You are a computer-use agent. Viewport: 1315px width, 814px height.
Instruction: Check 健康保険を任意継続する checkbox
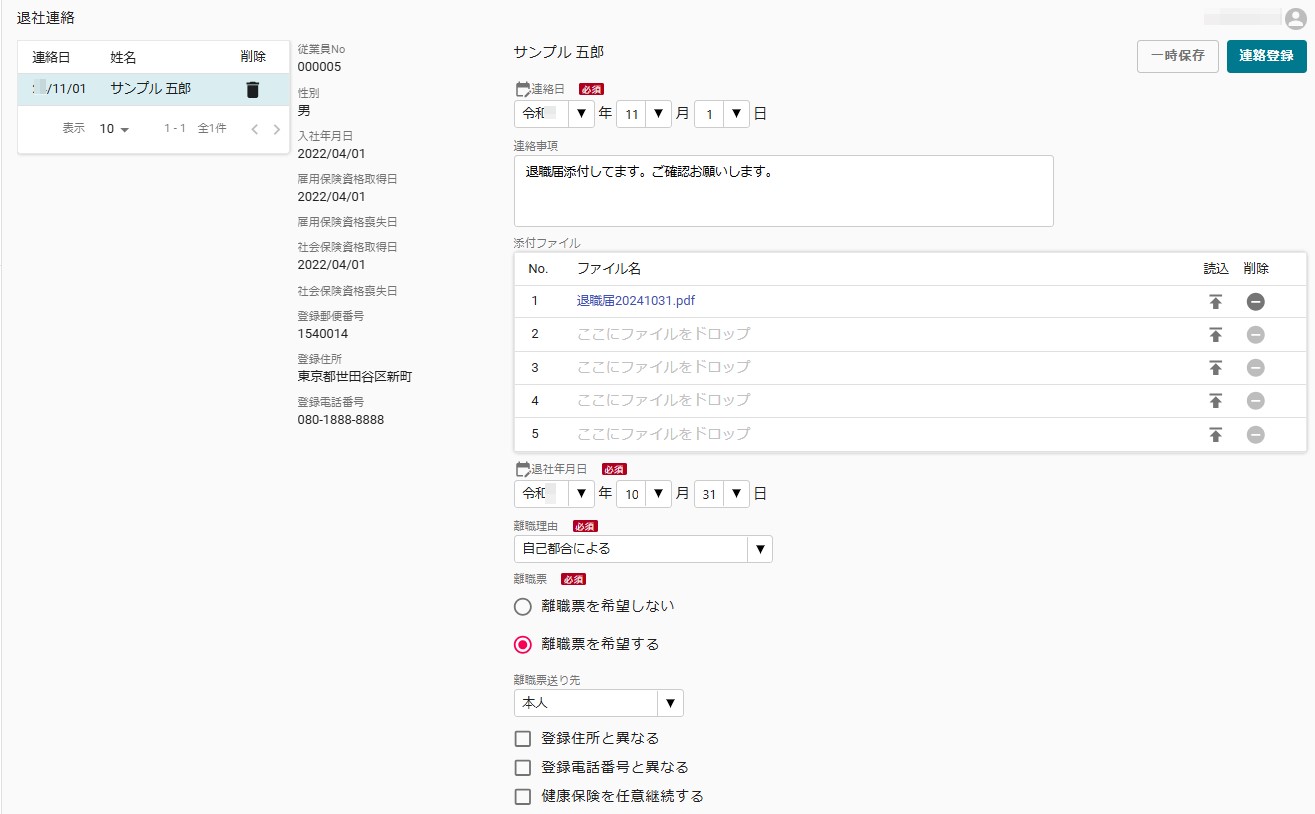(x=522, y=797)
